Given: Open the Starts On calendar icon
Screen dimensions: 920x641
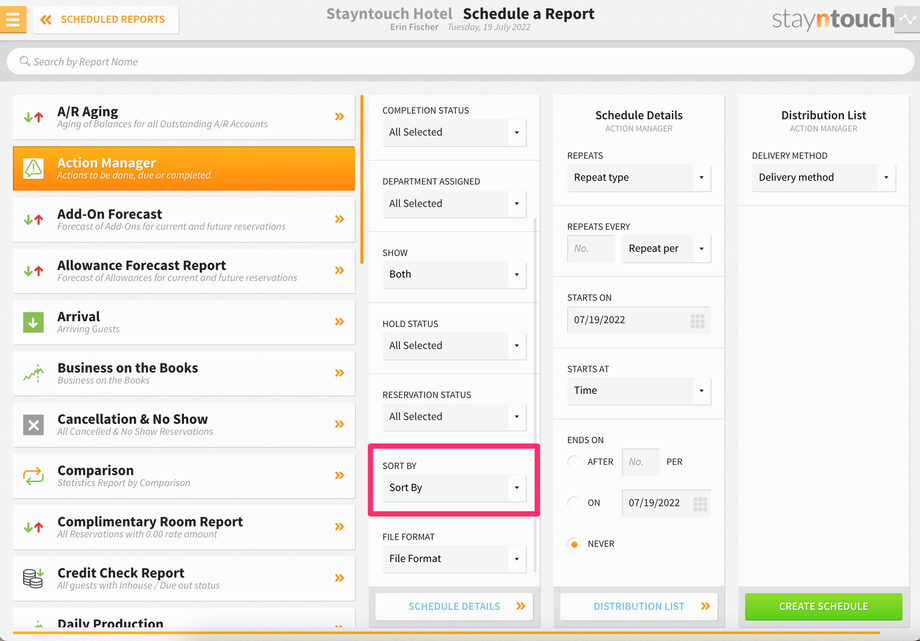Looking at the screenshot, I should [698, 320].
